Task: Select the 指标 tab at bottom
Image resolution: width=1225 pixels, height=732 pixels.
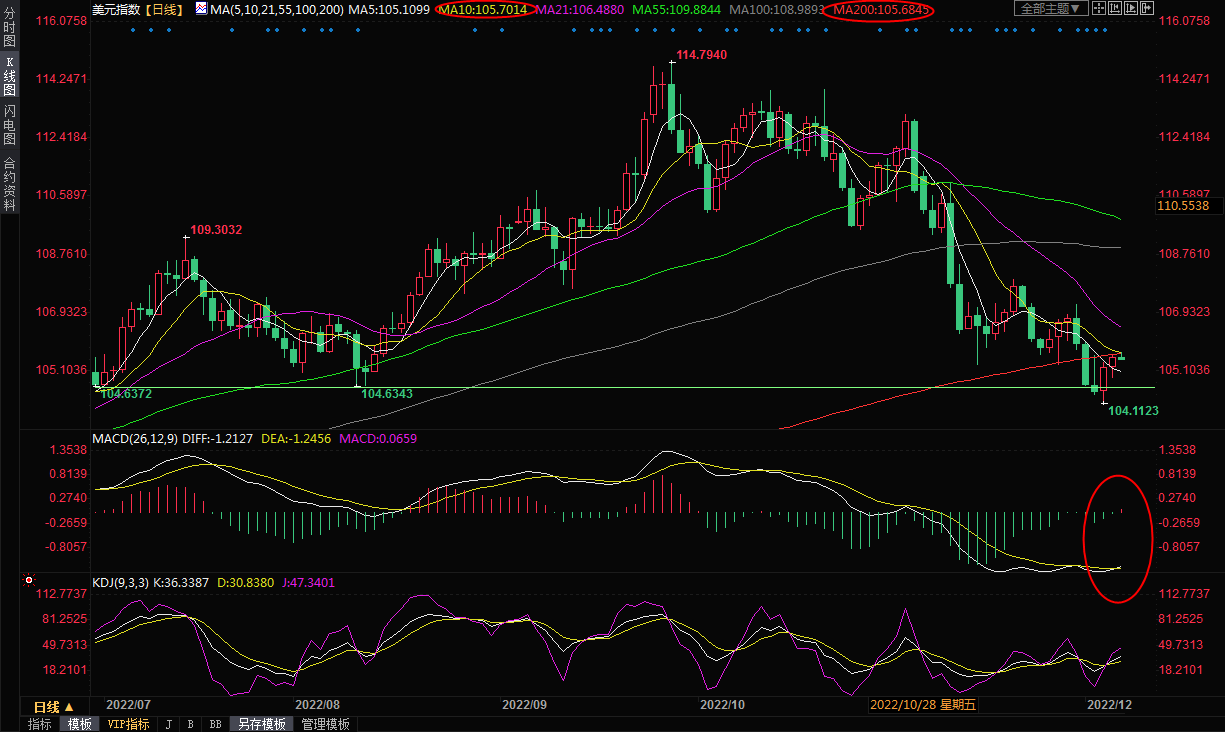Action: tap(40, 724)
